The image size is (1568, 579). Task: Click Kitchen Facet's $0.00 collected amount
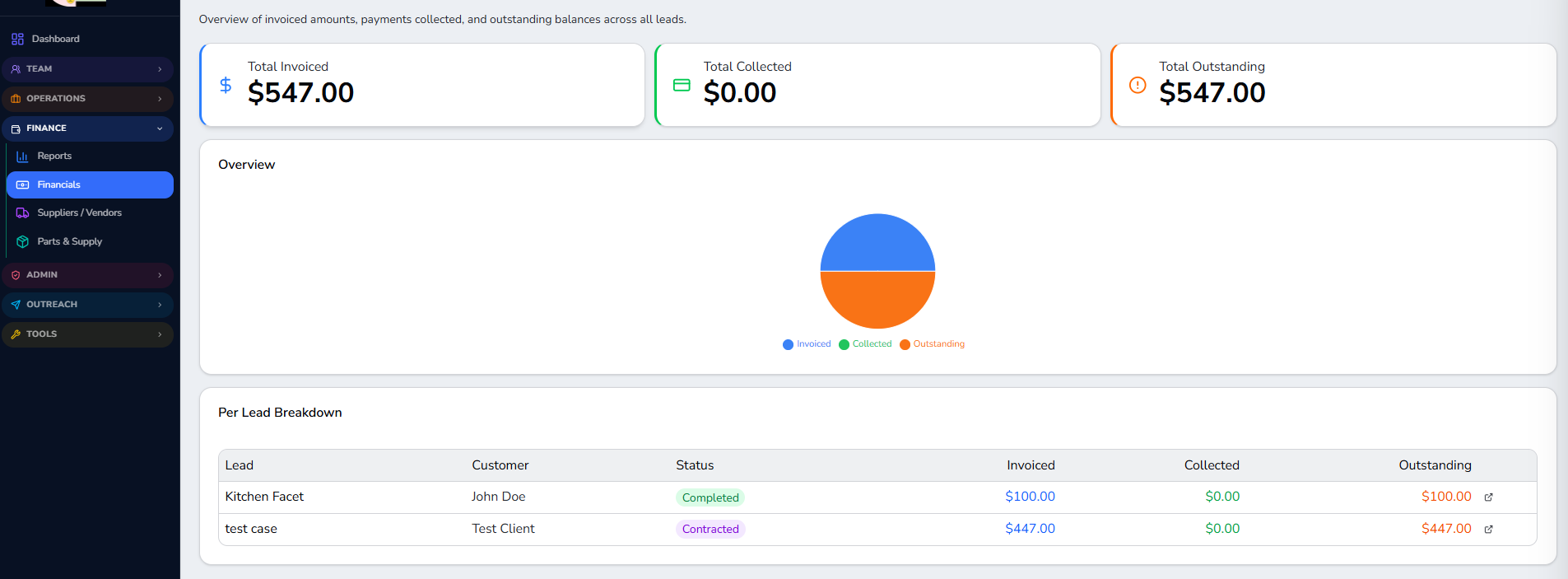click(1222, 497)
